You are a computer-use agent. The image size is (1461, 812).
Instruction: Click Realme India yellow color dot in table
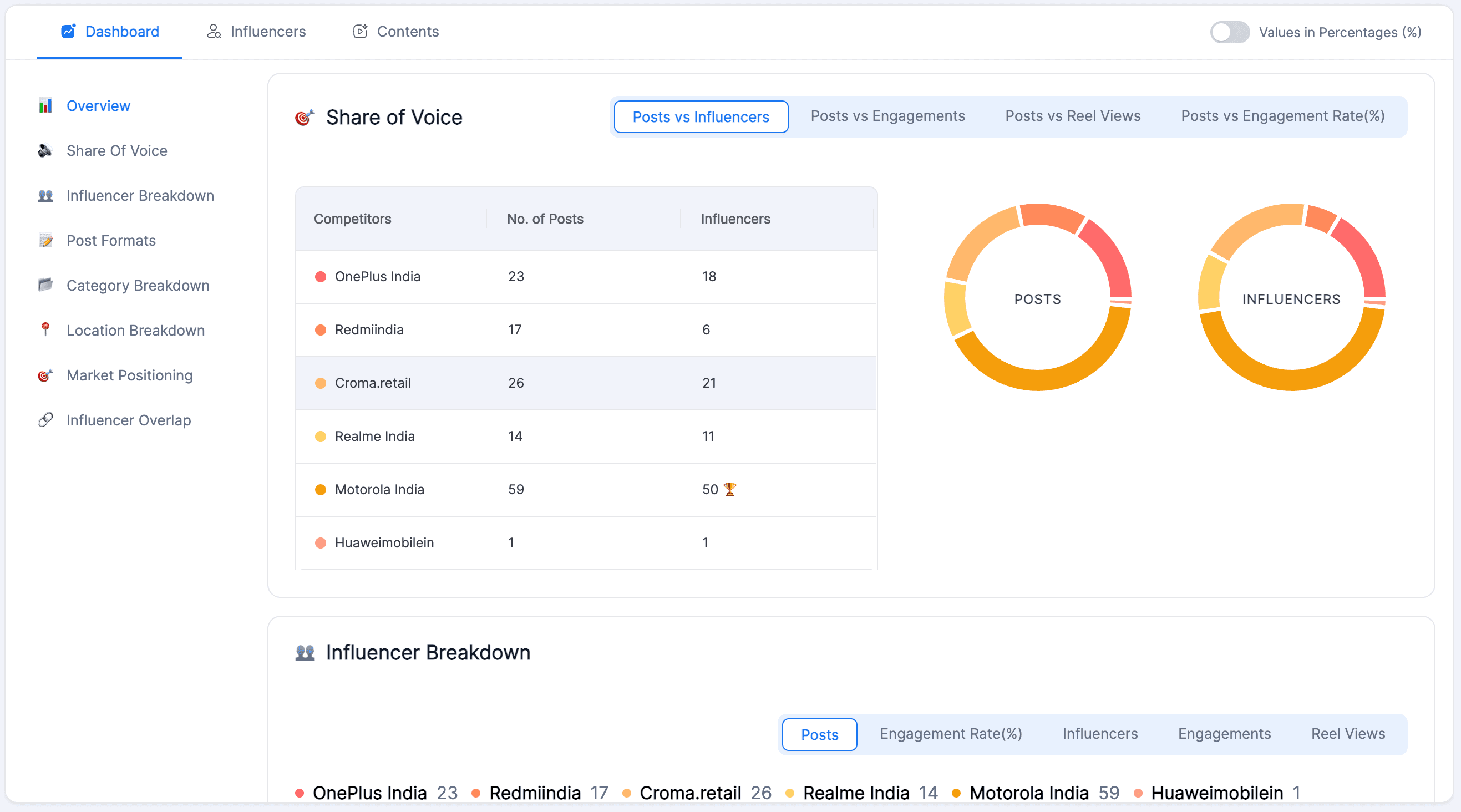321,436
